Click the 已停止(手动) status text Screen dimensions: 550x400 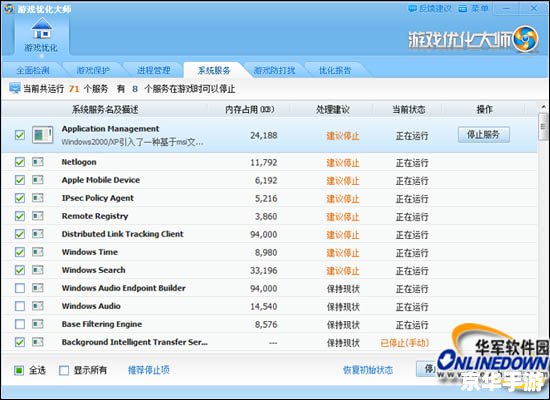pyautogui.click(x=405, y=342)
